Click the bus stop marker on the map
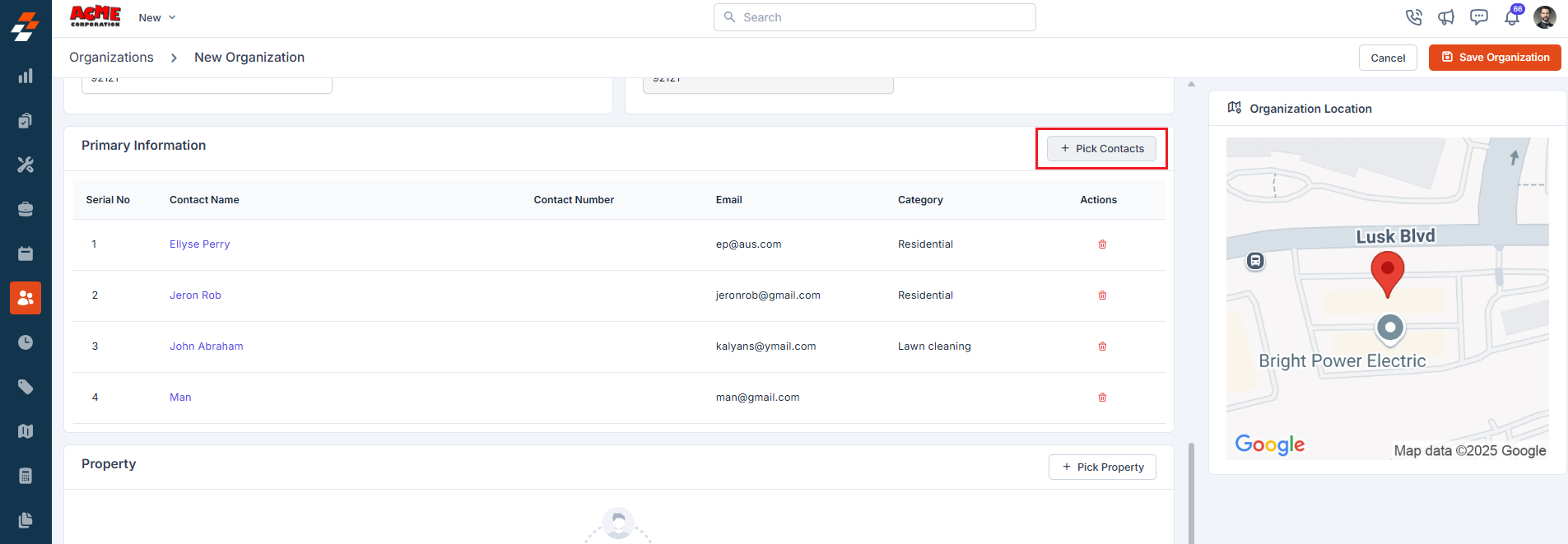The image size is (1568, 544). coord(1255,261)
